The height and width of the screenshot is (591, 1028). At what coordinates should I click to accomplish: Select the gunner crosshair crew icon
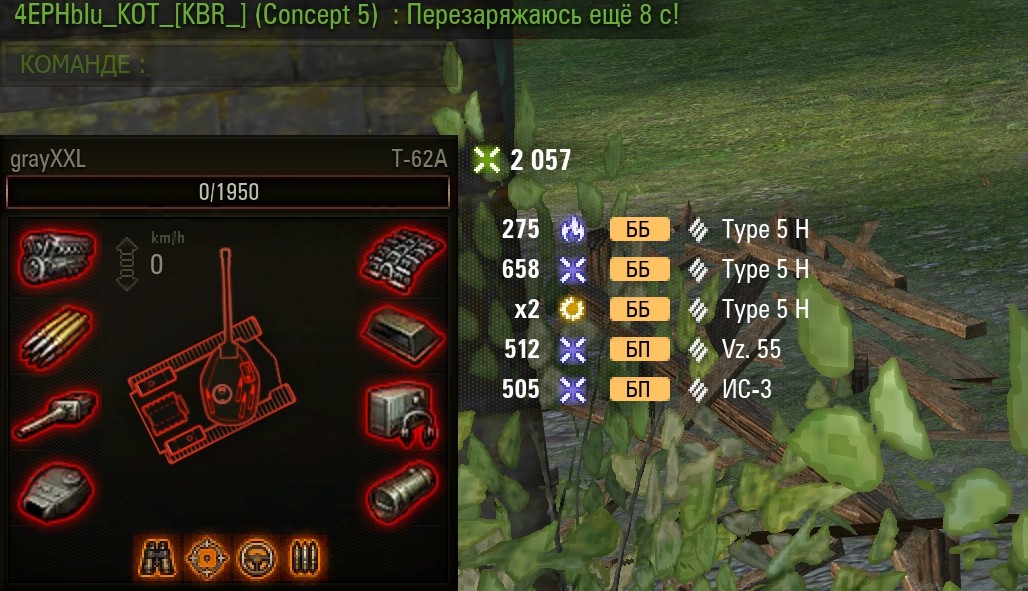207,558
